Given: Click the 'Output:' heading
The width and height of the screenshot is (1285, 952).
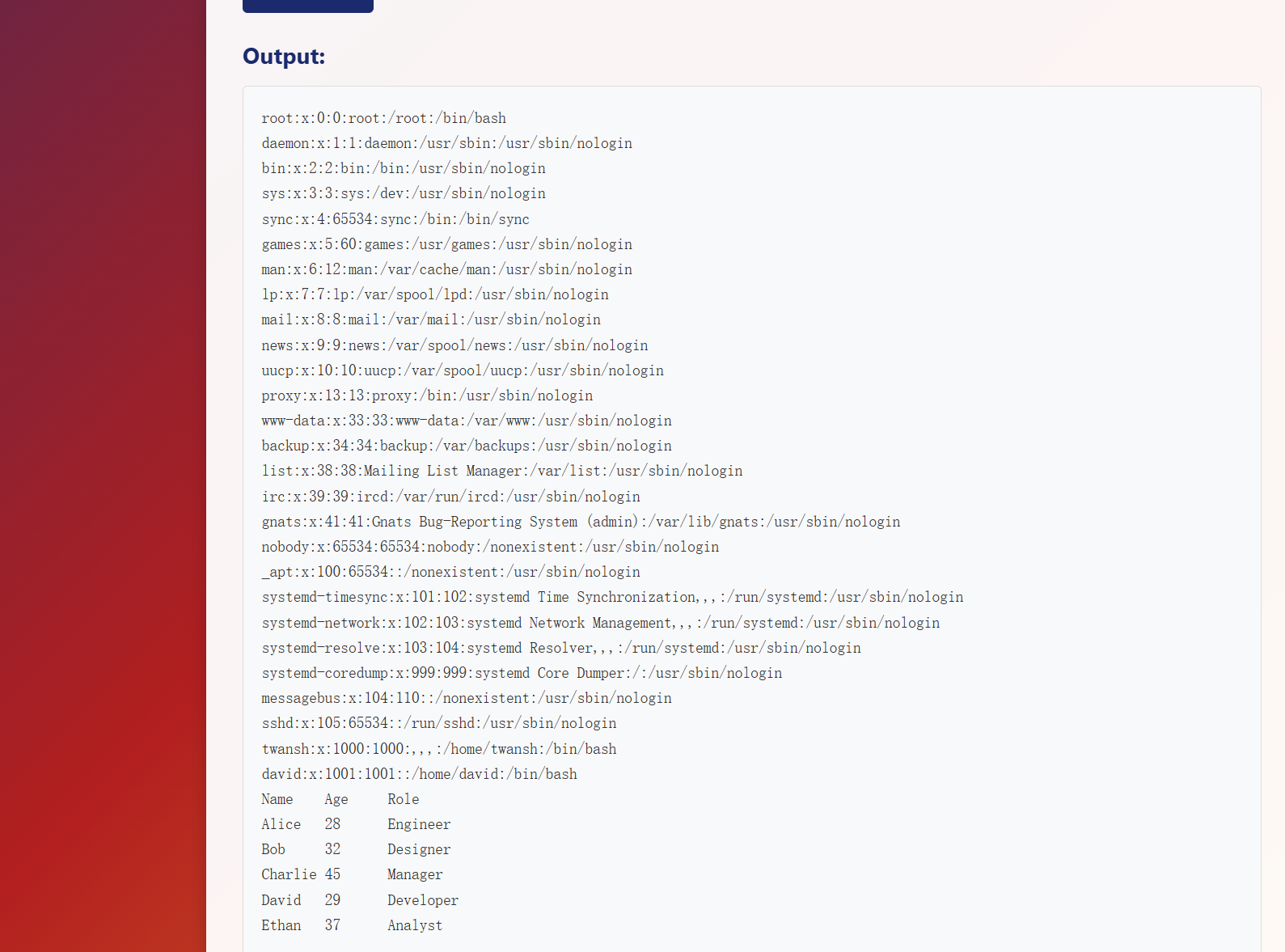Looking at the screenshot, I should click(284, 57).
